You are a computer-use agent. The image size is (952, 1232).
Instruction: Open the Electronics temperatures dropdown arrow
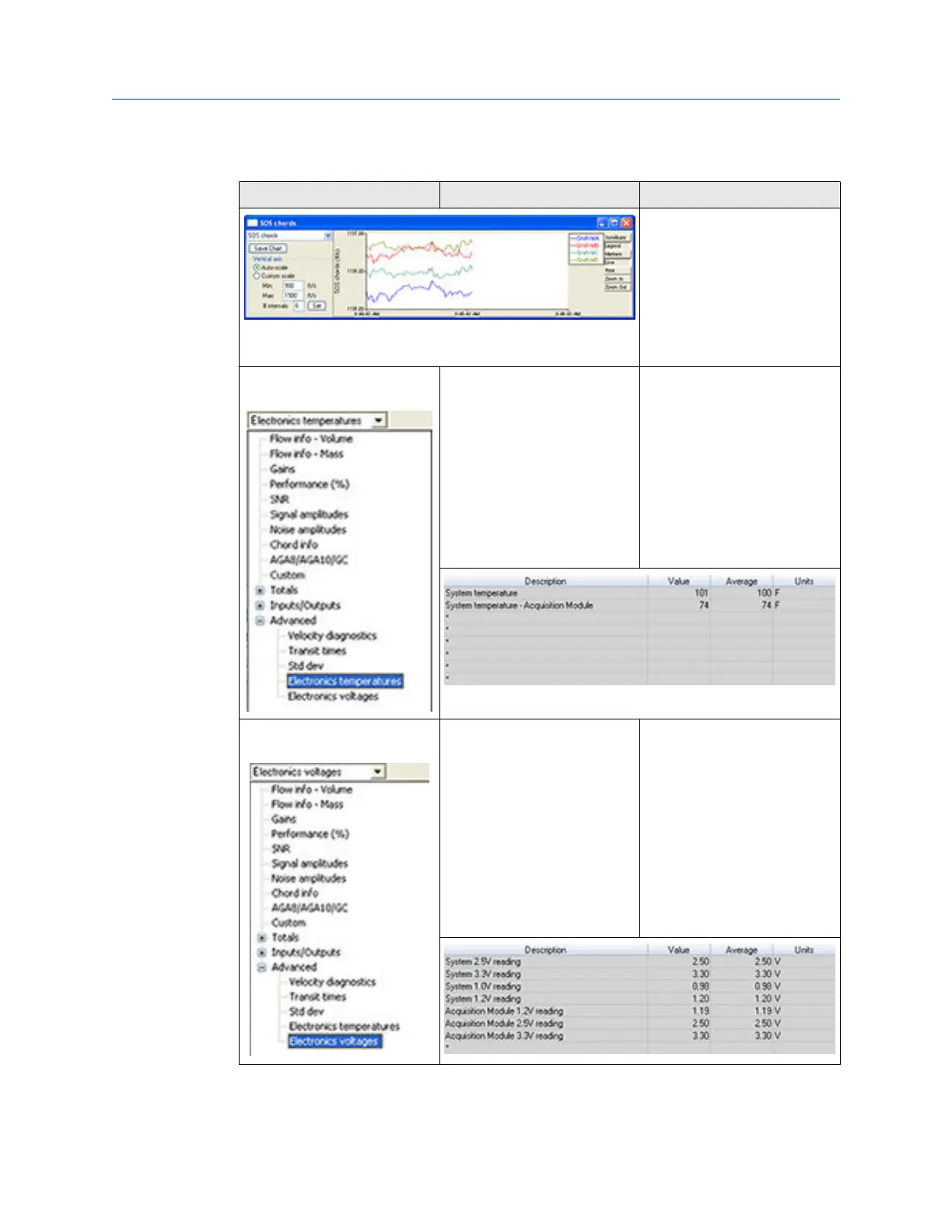(x=379, y=420)
